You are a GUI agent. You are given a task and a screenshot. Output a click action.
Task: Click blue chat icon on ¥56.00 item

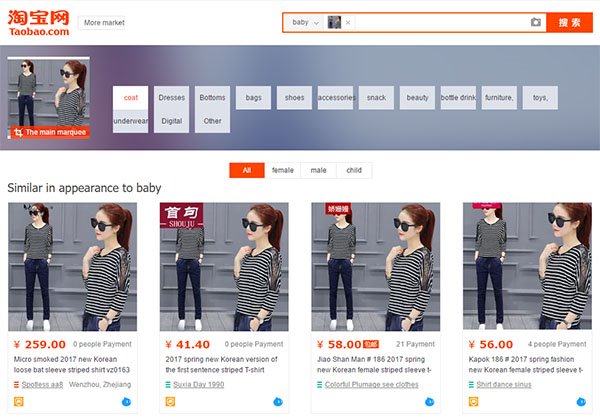point(581,402)
